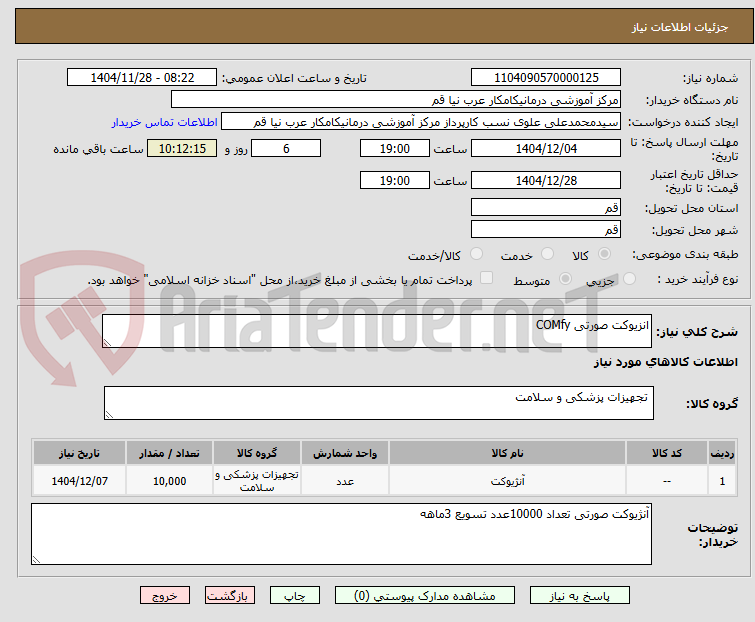The image size is (755, 622).
Task: Click the شماره نیاز field 1104090570000125
Action: coord(546,78)
